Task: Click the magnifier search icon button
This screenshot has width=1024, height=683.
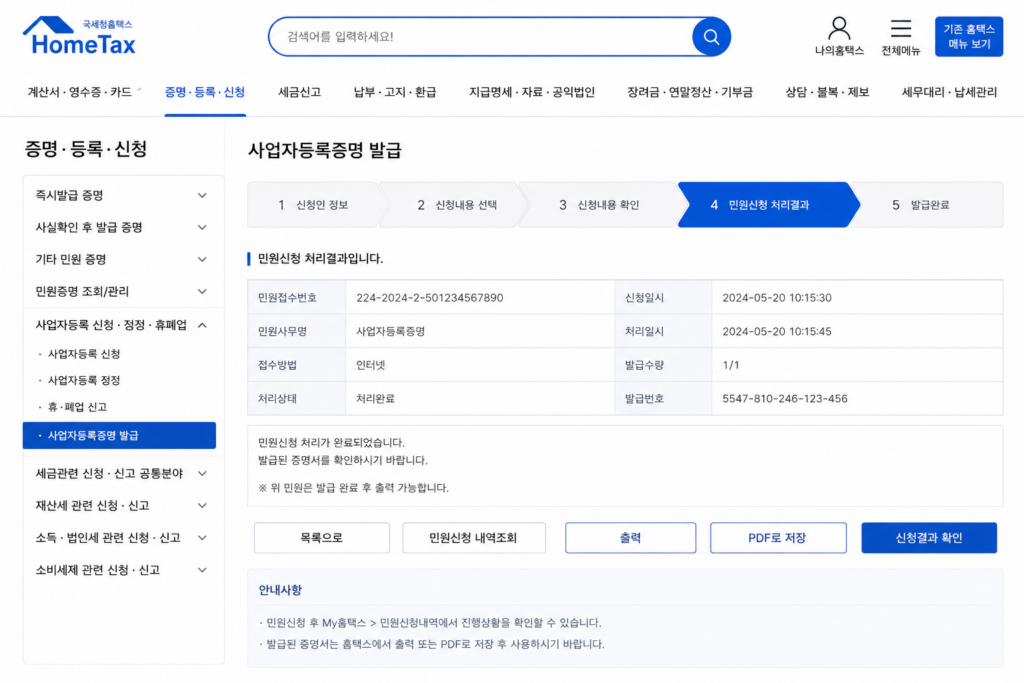Action: (711, 37)
